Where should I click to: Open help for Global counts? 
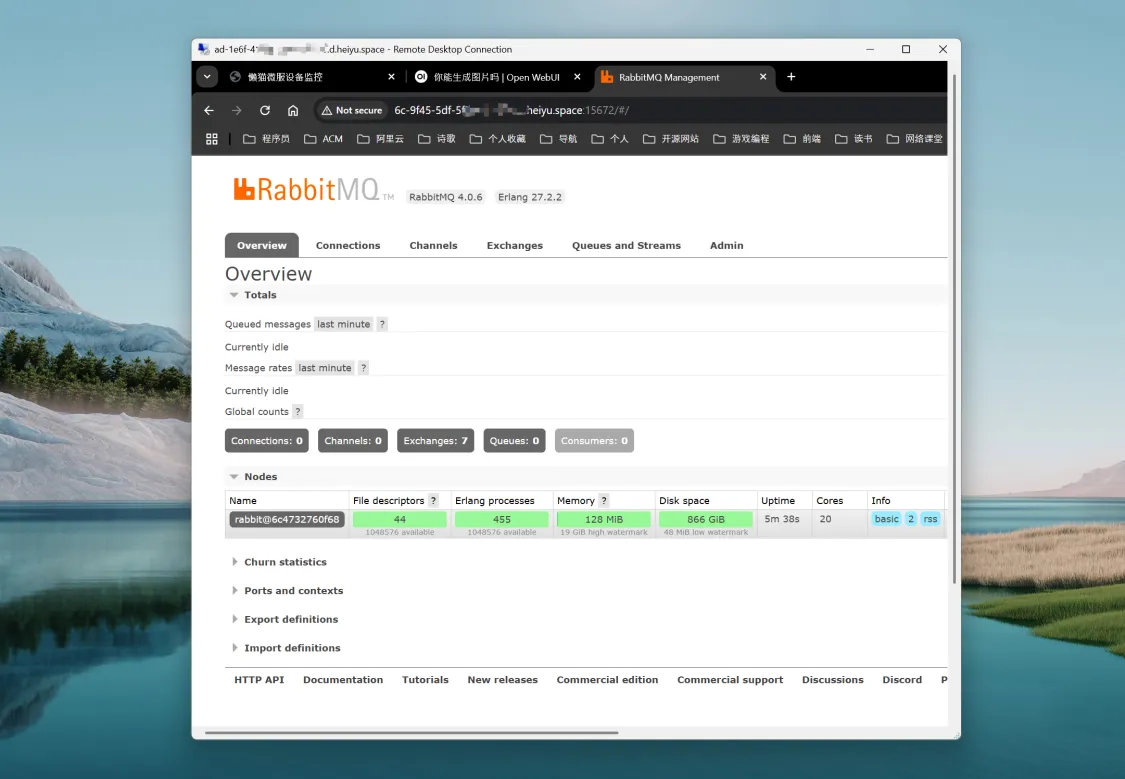tap(298, 412)
